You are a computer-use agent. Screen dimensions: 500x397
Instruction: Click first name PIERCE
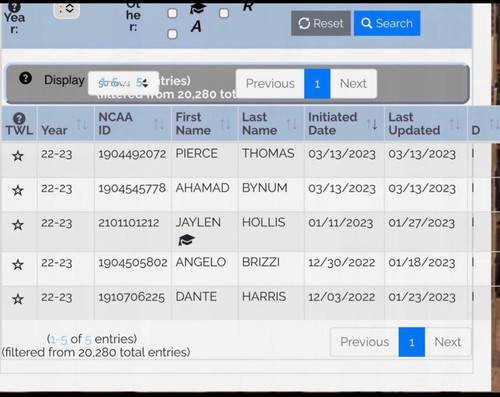[x=197, y=153]
